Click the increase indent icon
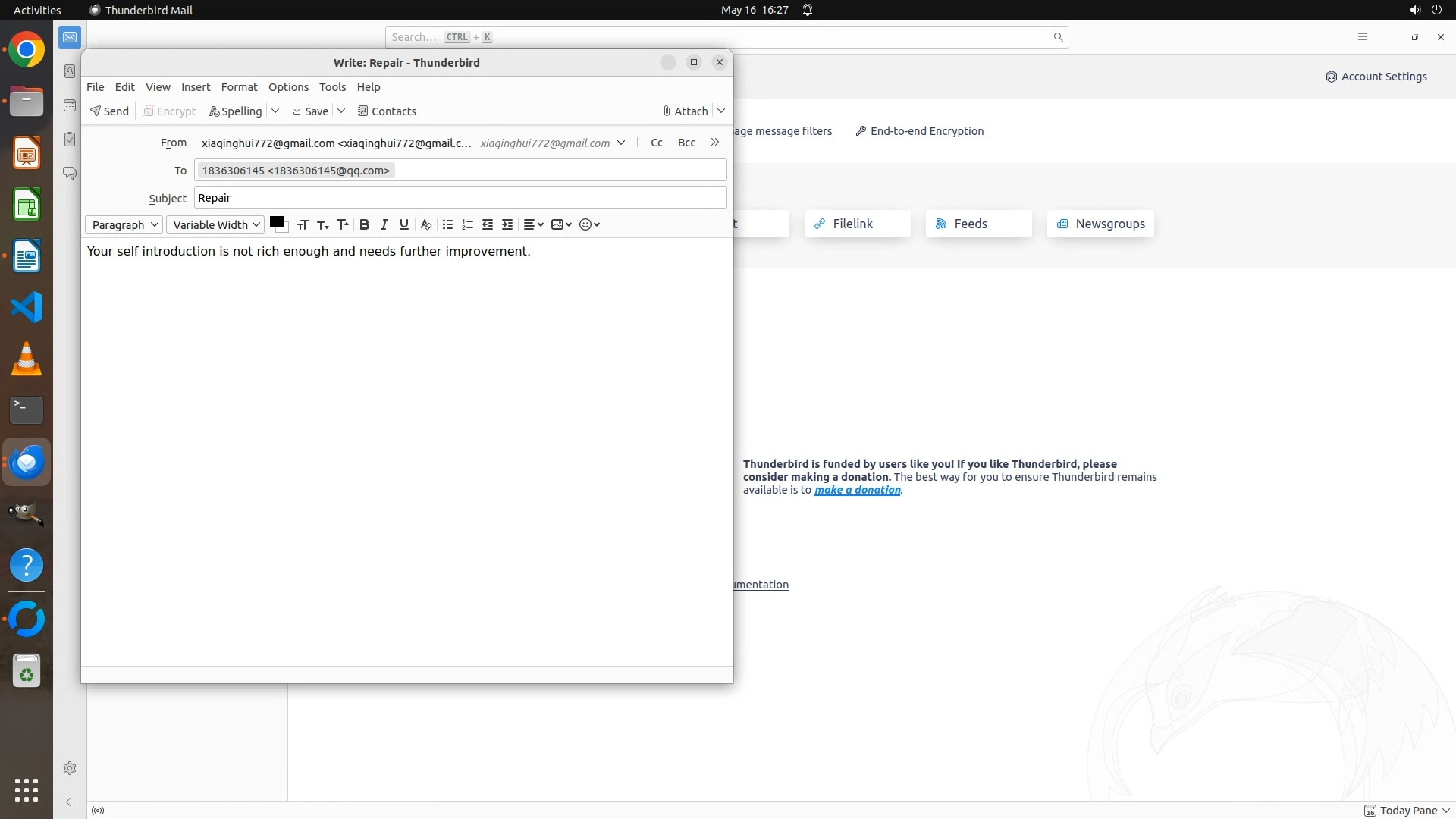This screenshot has width=1456, height=819. pos(507,224)
